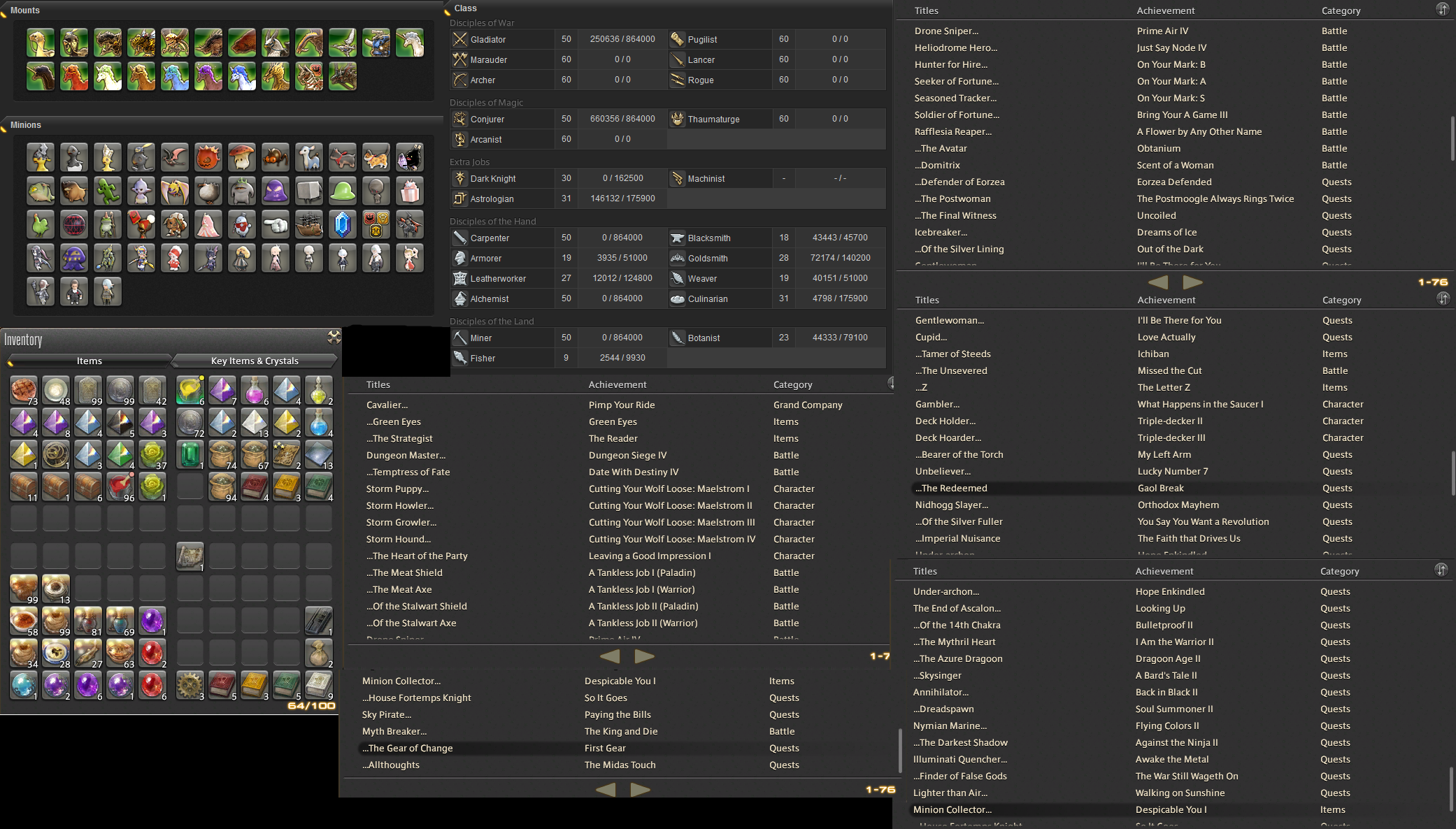Select the golden dragon mount icon
The image size is (1456, 829).
click(276, 77)
